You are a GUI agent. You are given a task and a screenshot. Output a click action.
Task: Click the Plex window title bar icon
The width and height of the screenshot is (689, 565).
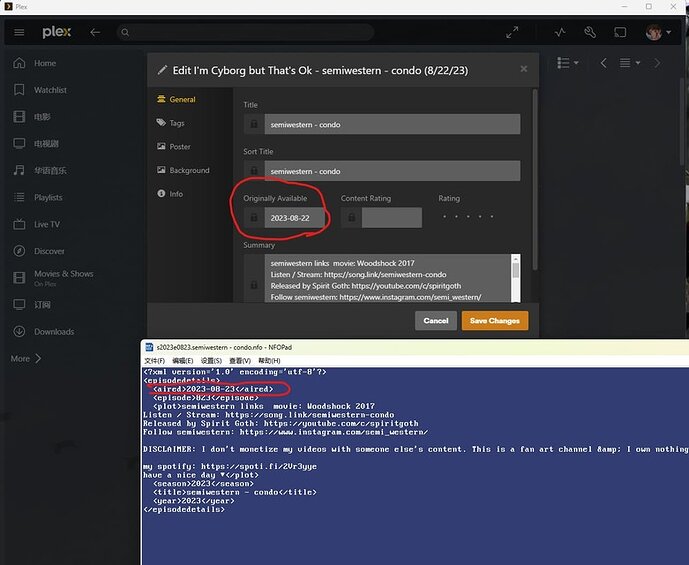[8, 7]
